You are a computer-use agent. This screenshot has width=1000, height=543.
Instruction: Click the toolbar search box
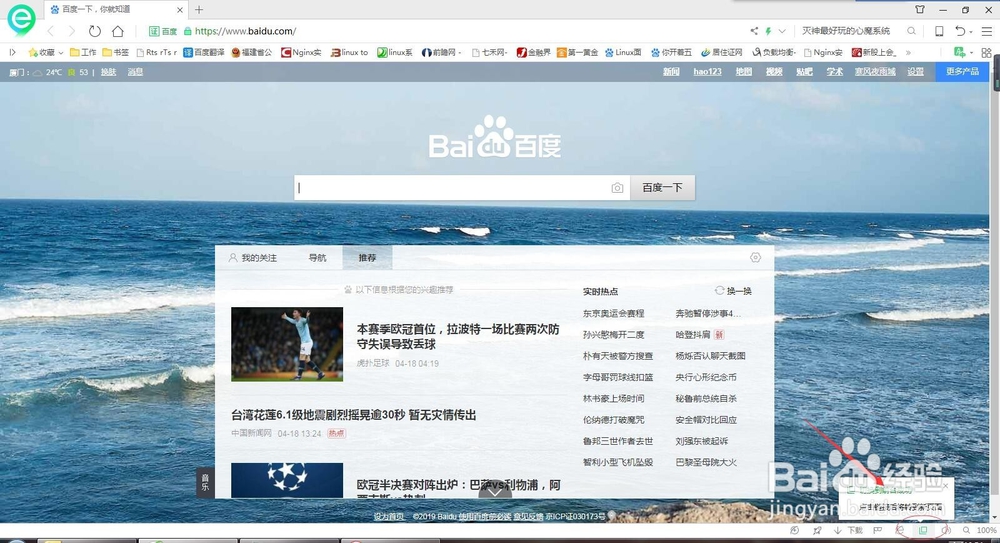tap(847, 31)
